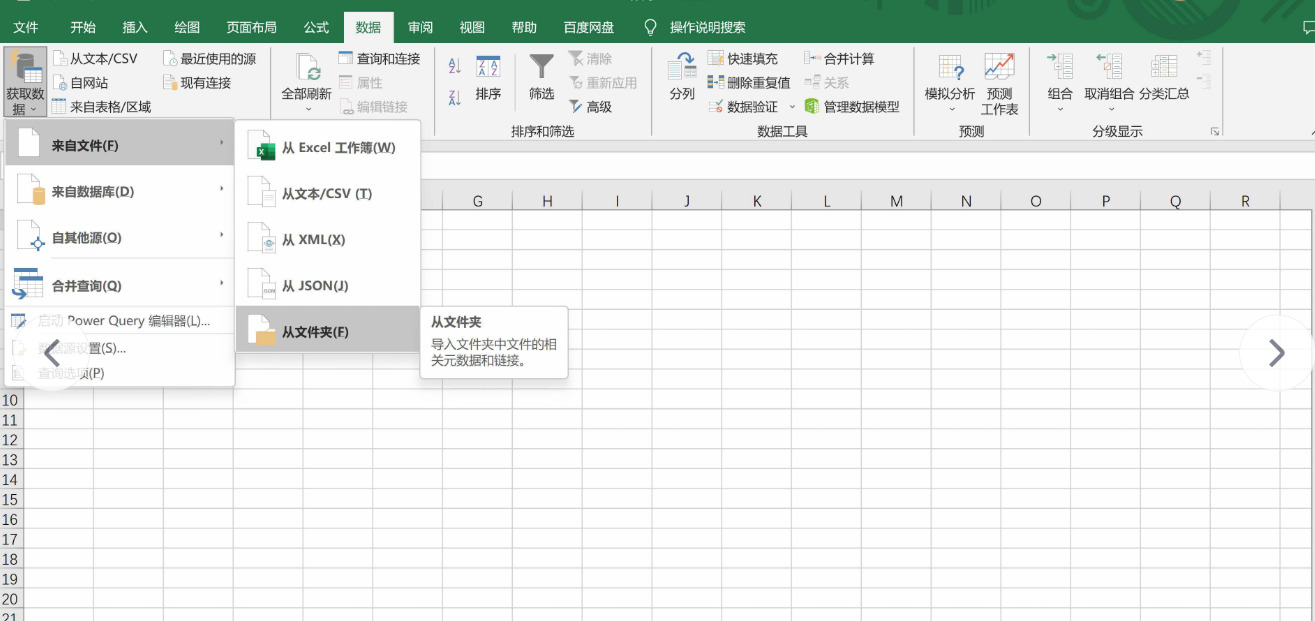Switch to the 公式 tab
The height and width of the screenshot is (621, 1315).
[x=316, y=27]
